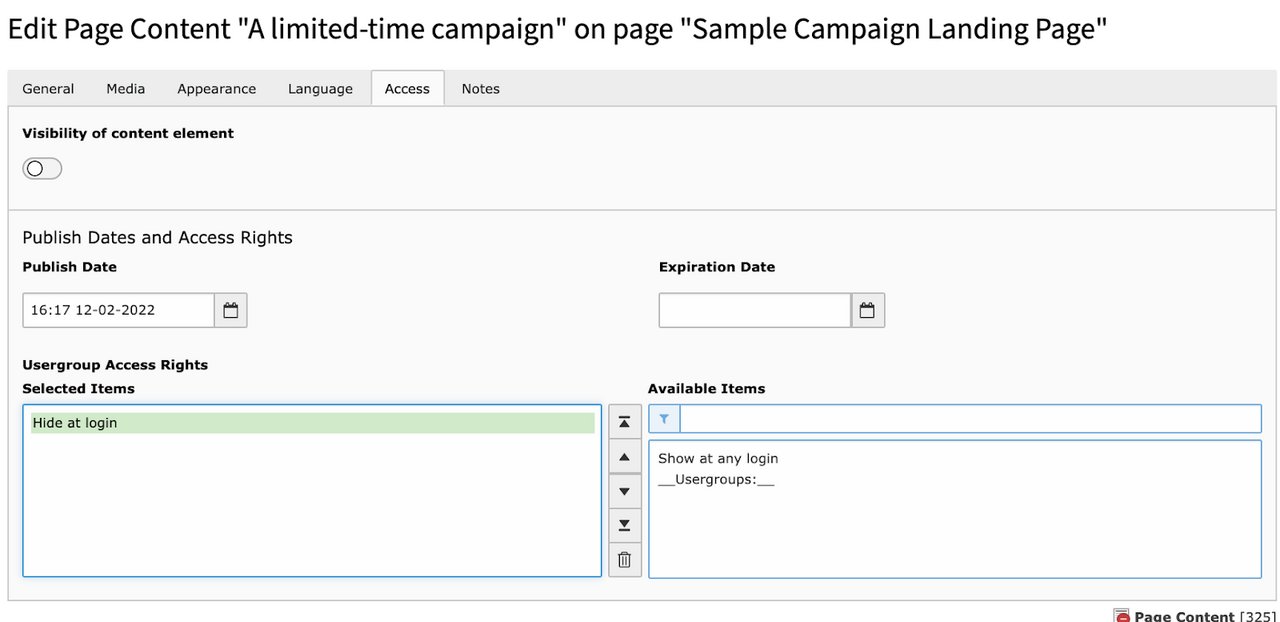Switch to the General tab
Image resolution: width=1280 pixels, height=622 pixels.
[48, 88]
